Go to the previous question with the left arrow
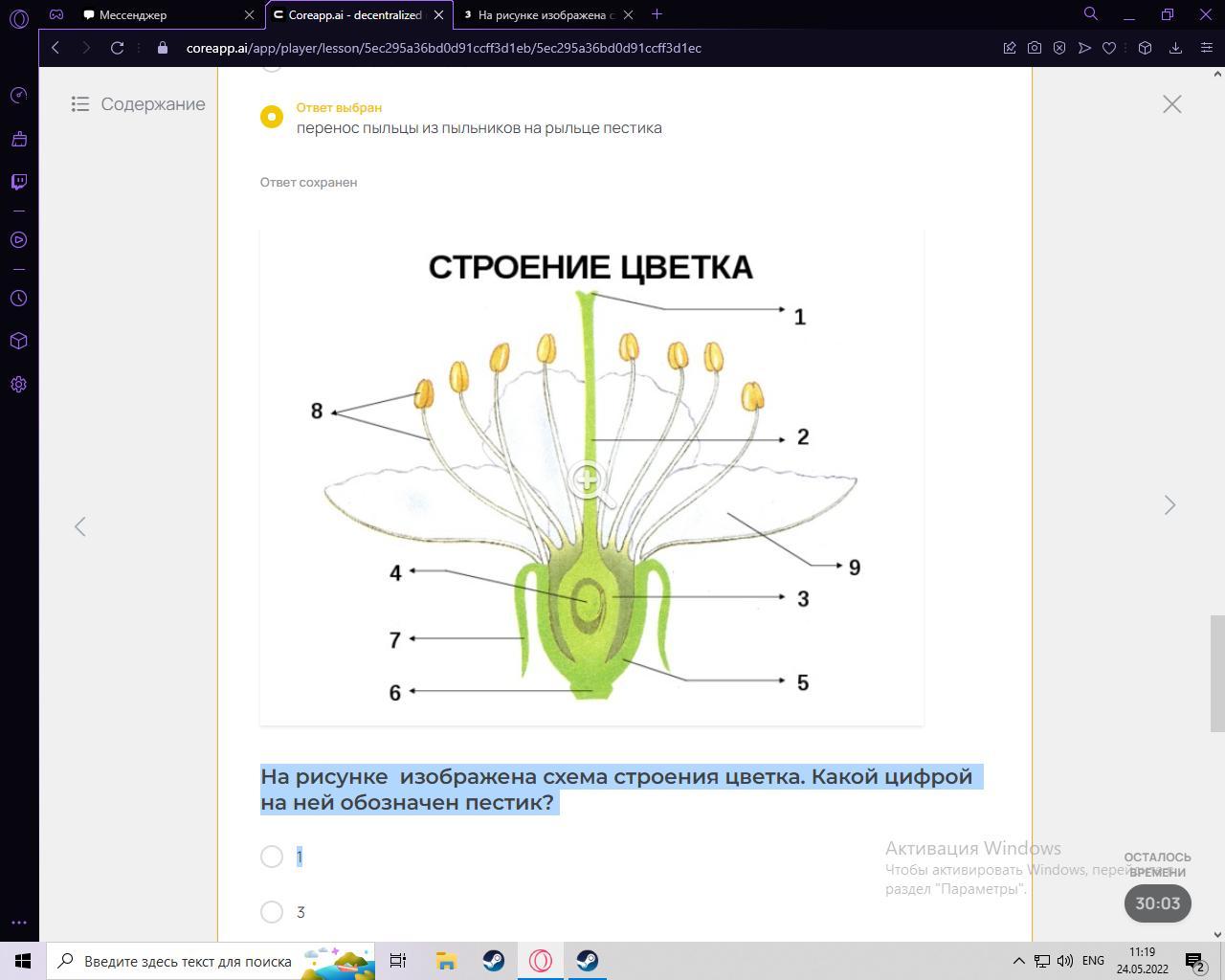This screenshot has width=1225, height=980. (80, 526)
